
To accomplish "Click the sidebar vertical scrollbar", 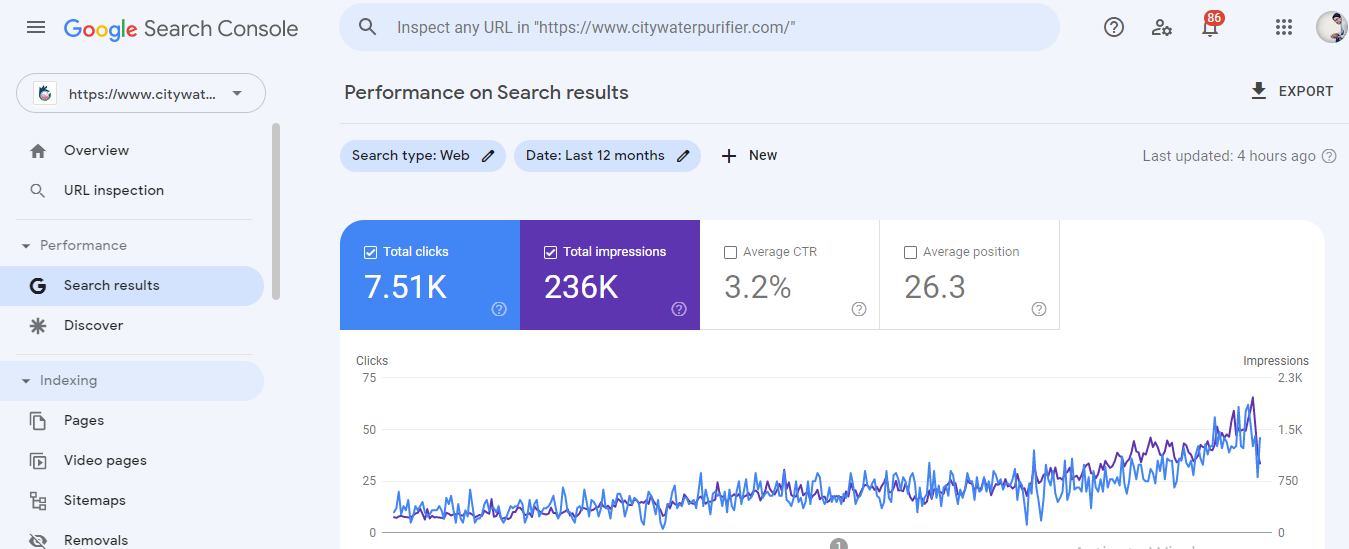I will click(x=276, y=210).
